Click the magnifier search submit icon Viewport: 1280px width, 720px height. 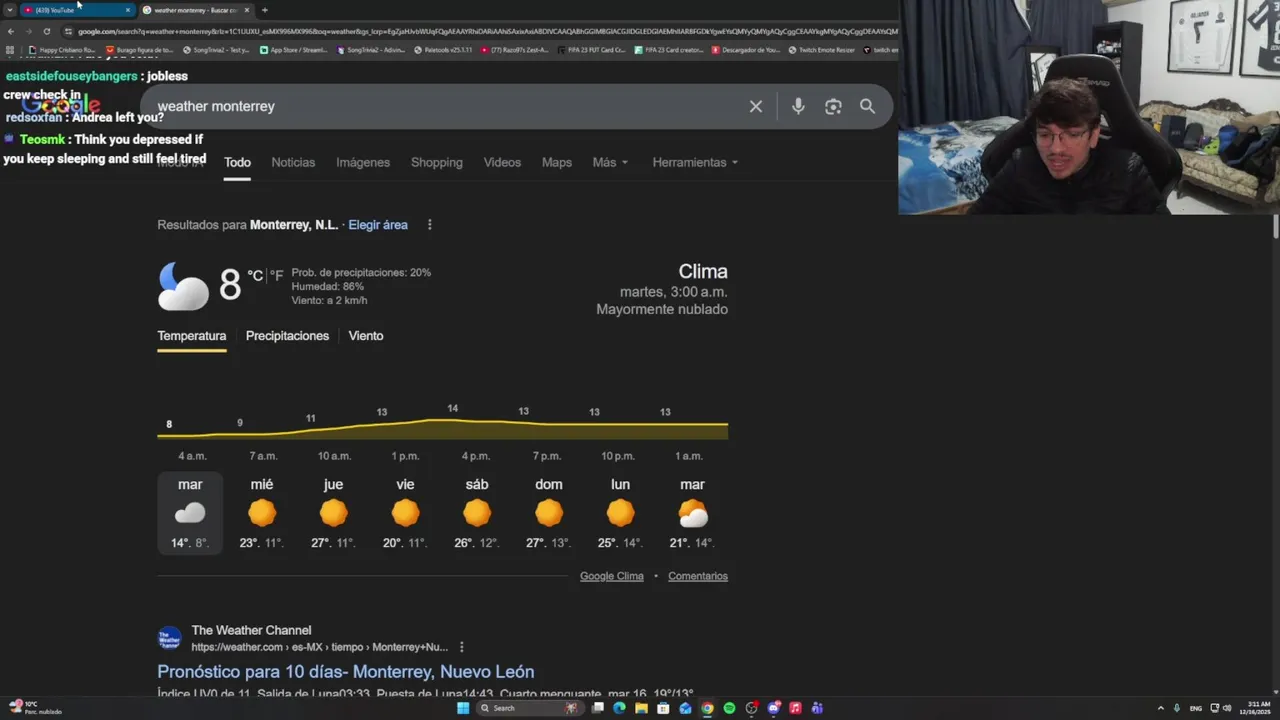coord(867,106)
